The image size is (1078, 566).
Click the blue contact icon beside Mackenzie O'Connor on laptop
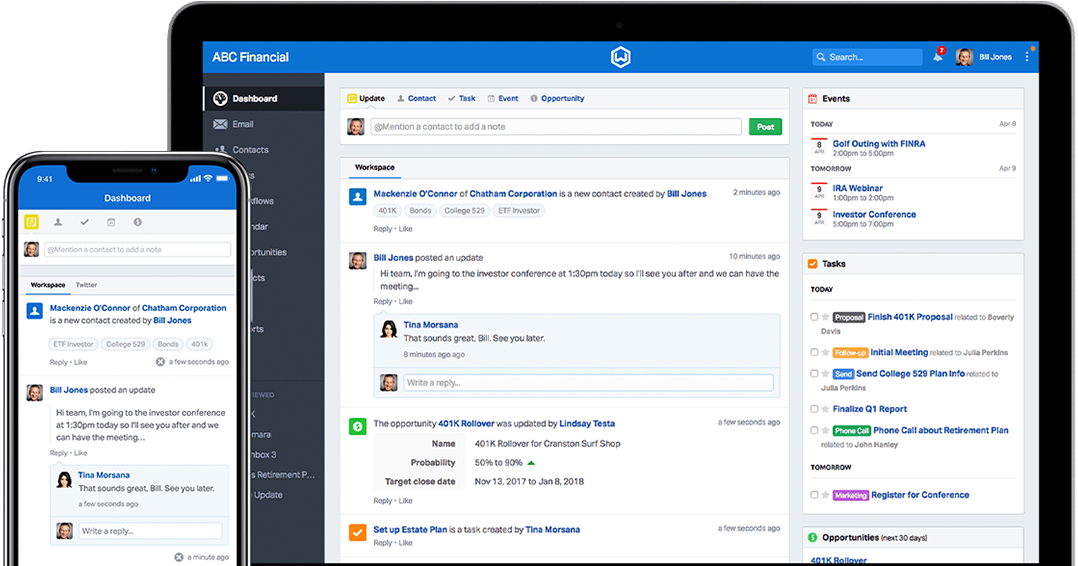click(x=358, y=197)
